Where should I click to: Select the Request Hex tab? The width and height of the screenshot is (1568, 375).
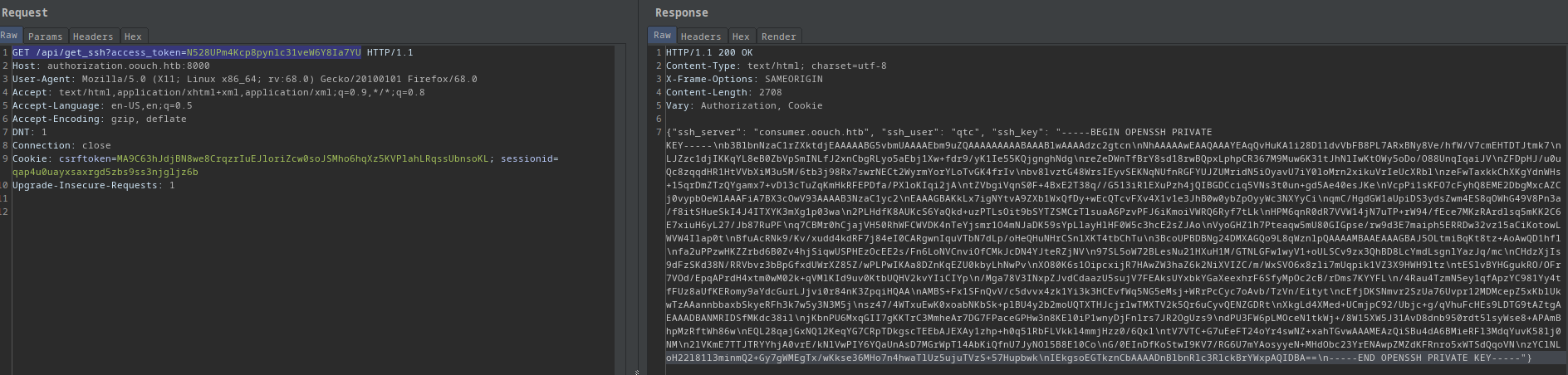(133, 37)
